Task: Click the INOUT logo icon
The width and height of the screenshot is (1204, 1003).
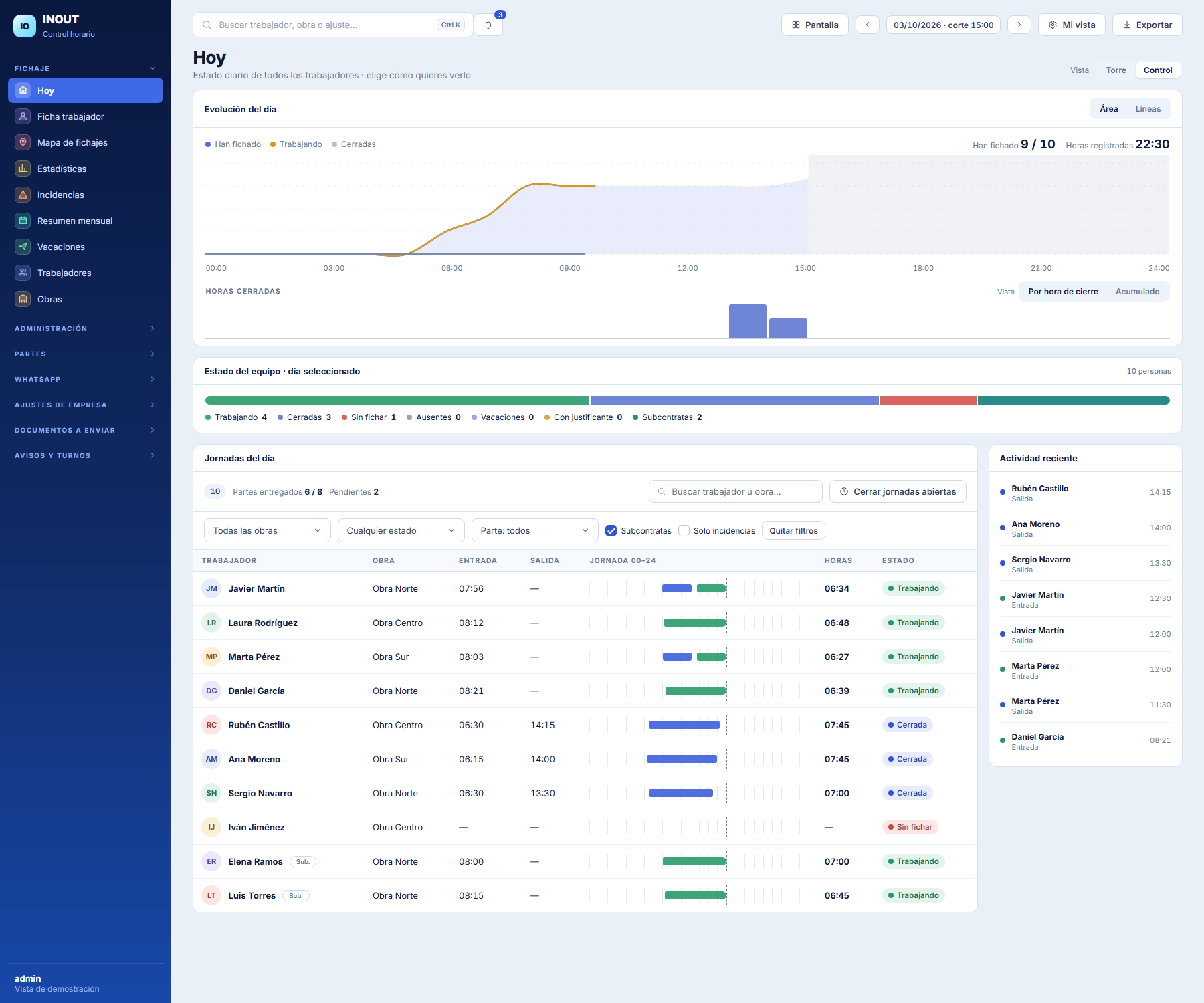Action: coord(25,26)
